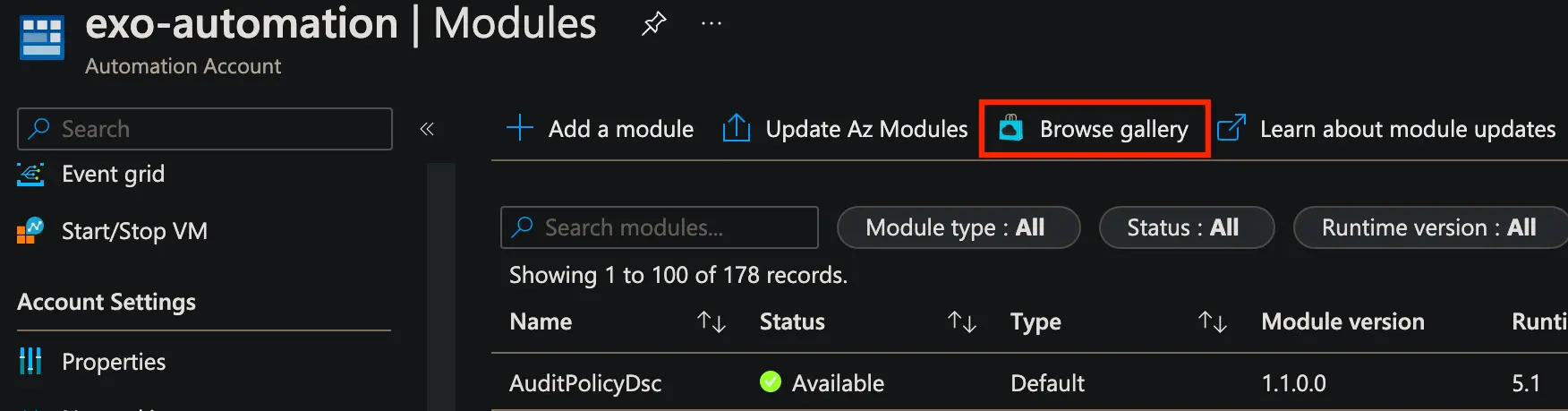
Task: Click Add a module plus icon
Action: (520, 128)
